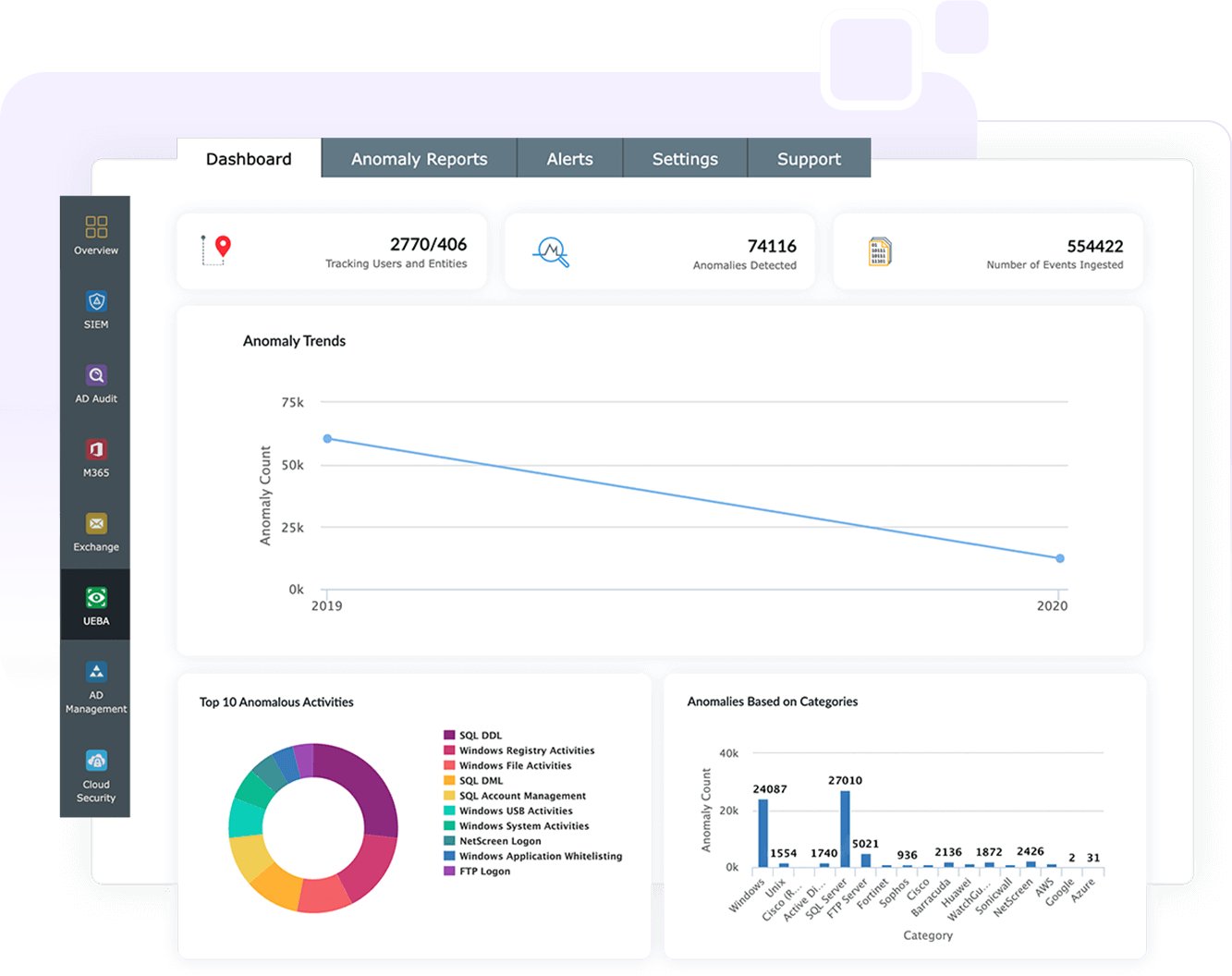This screenshot has width=1232, height=976.
Task: Click the Events Ingested document icon
Action: pos(879,251)
